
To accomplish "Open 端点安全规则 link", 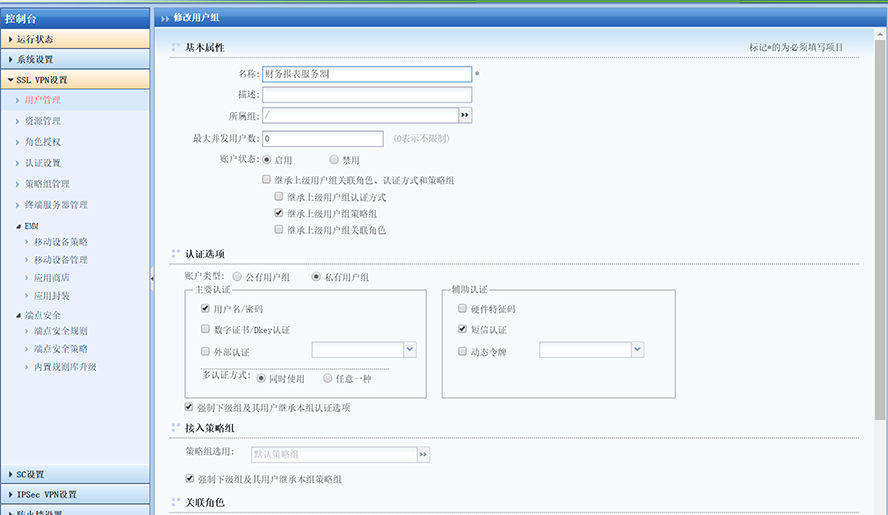I will coord(60,331).
